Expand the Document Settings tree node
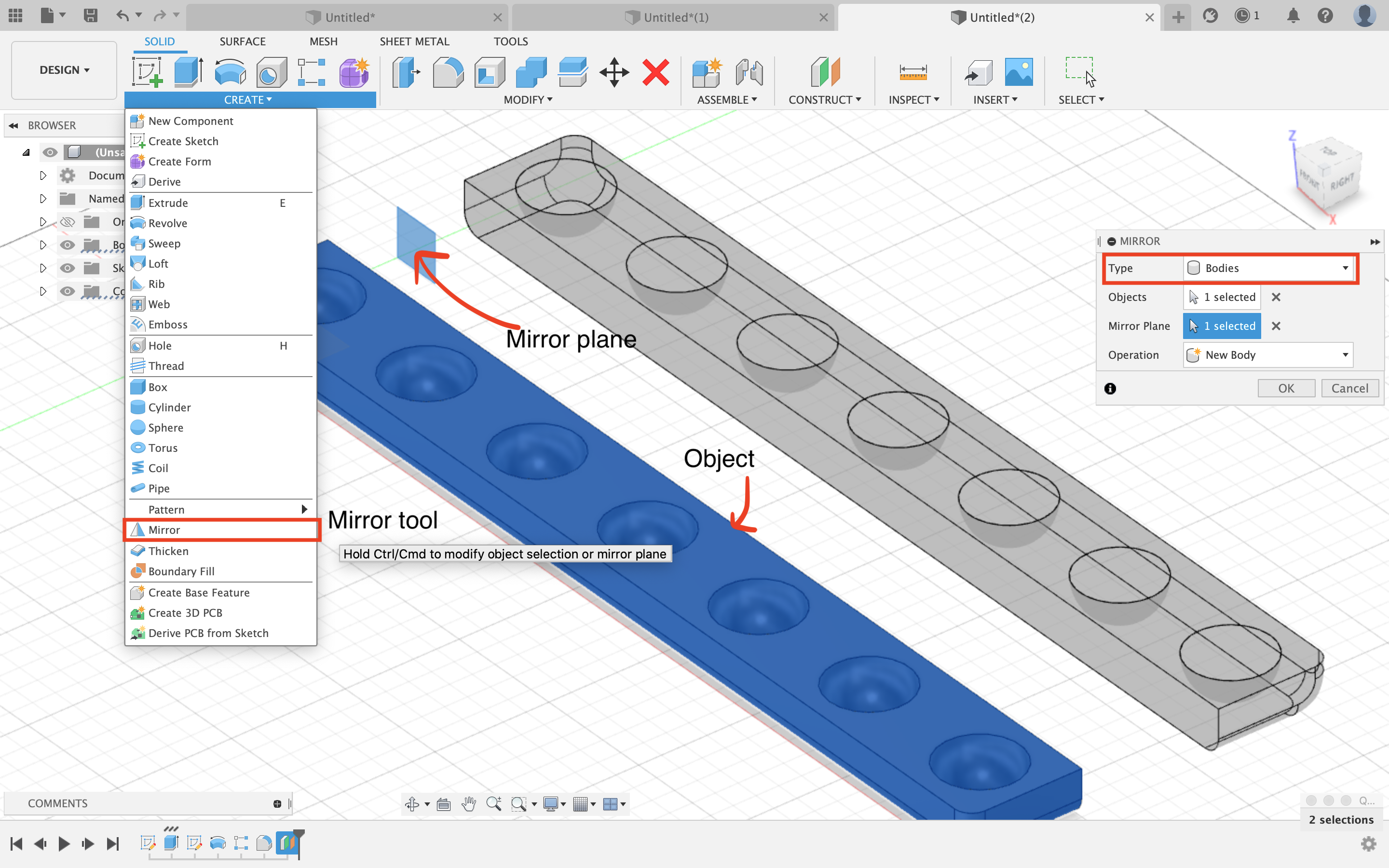Screen dimensions: 1389x868 tap(43, 176)
